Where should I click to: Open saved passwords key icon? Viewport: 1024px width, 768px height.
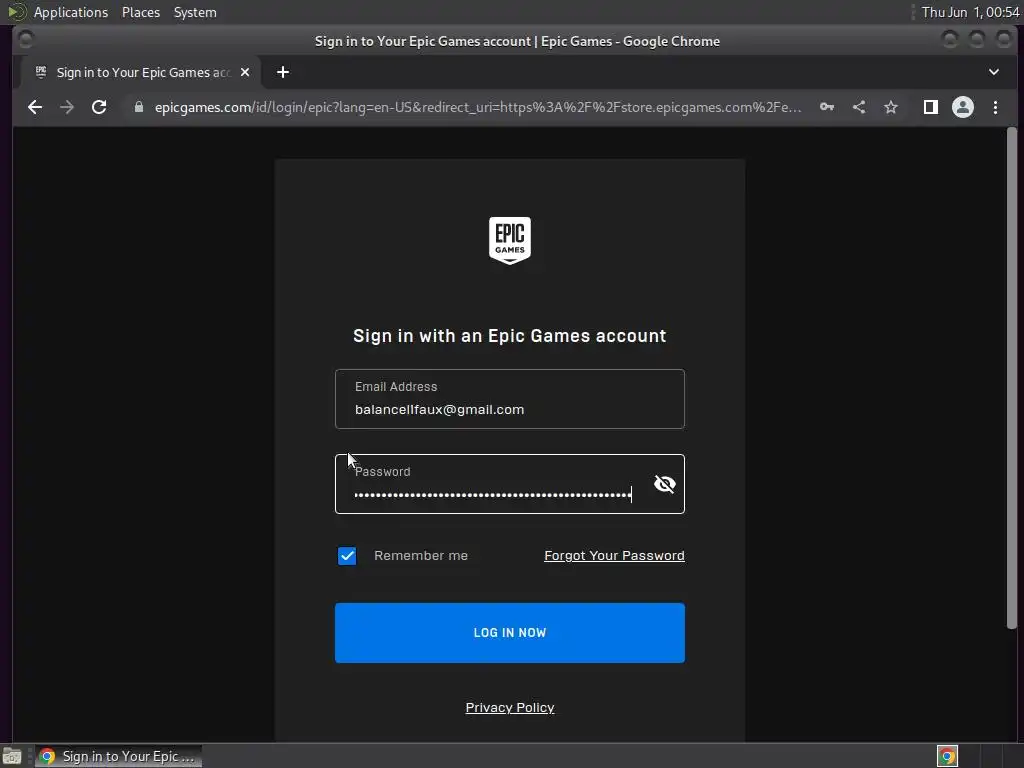[827, 107]
